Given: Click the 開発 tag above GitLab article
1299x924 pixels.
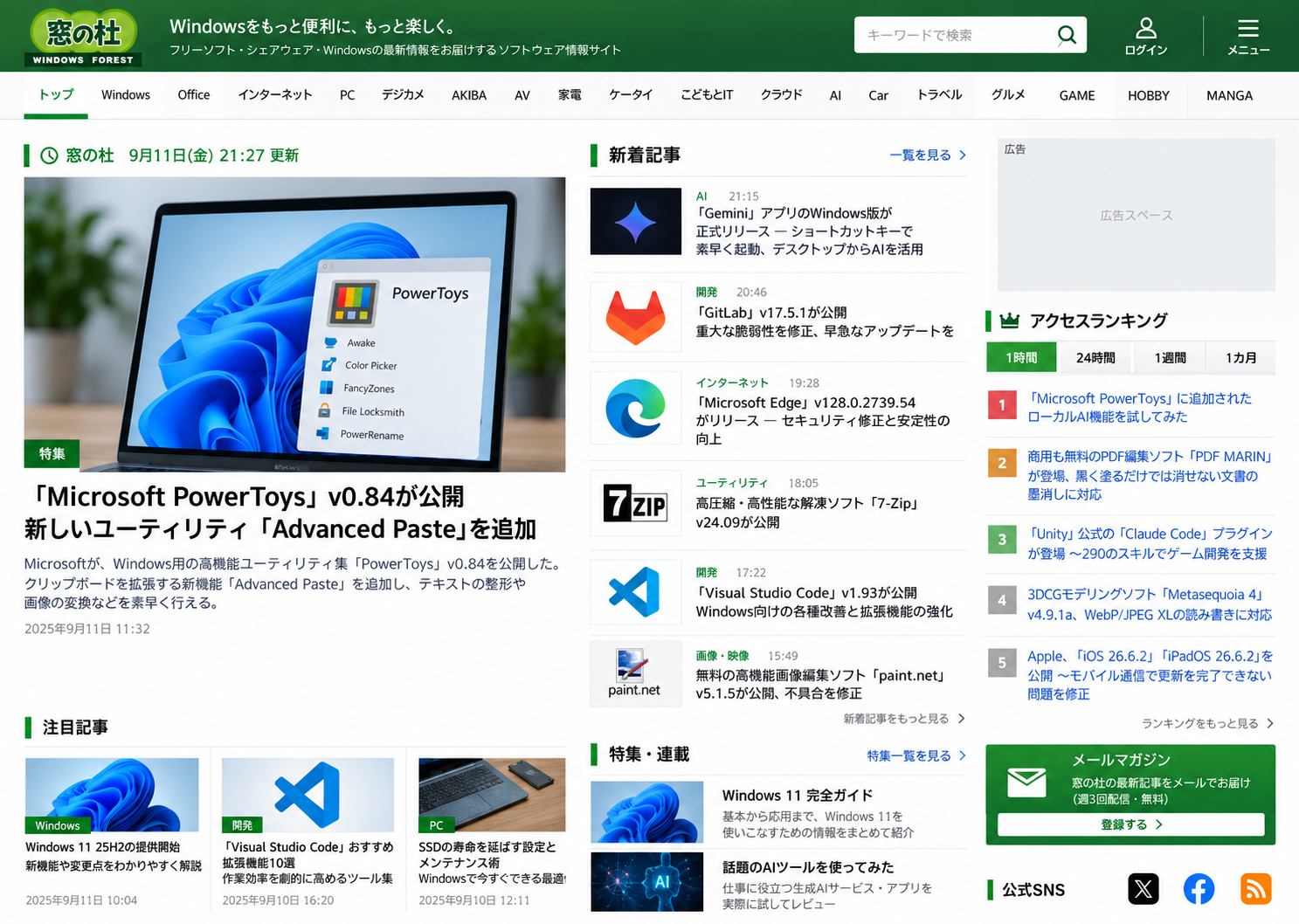Looking at the screenshot, I should click(707, 292).
